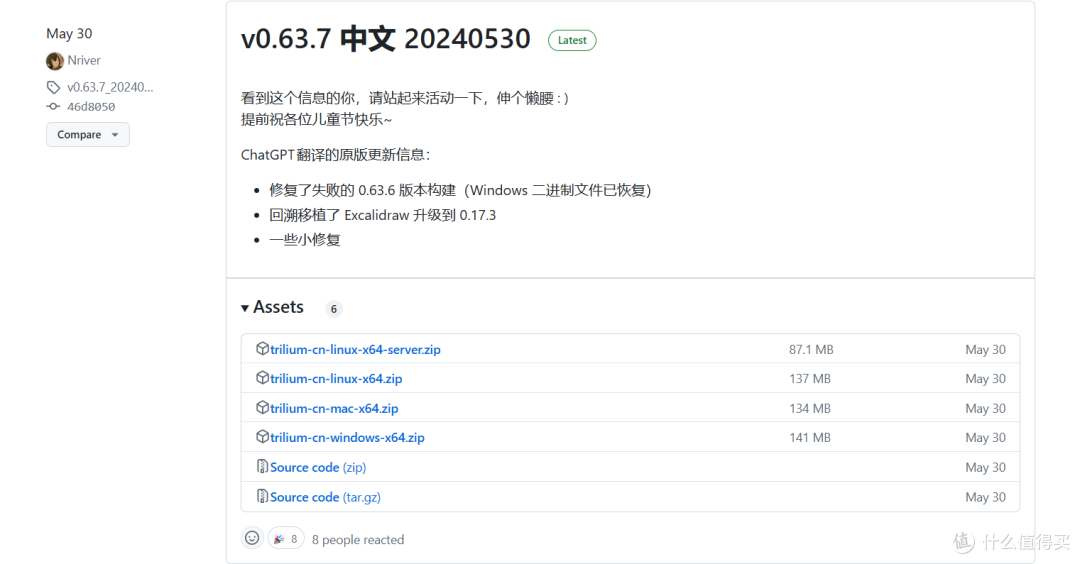Toggle the party popper reaction with count 8
Screen dimensions: 1080x564
tap(286, 539)
